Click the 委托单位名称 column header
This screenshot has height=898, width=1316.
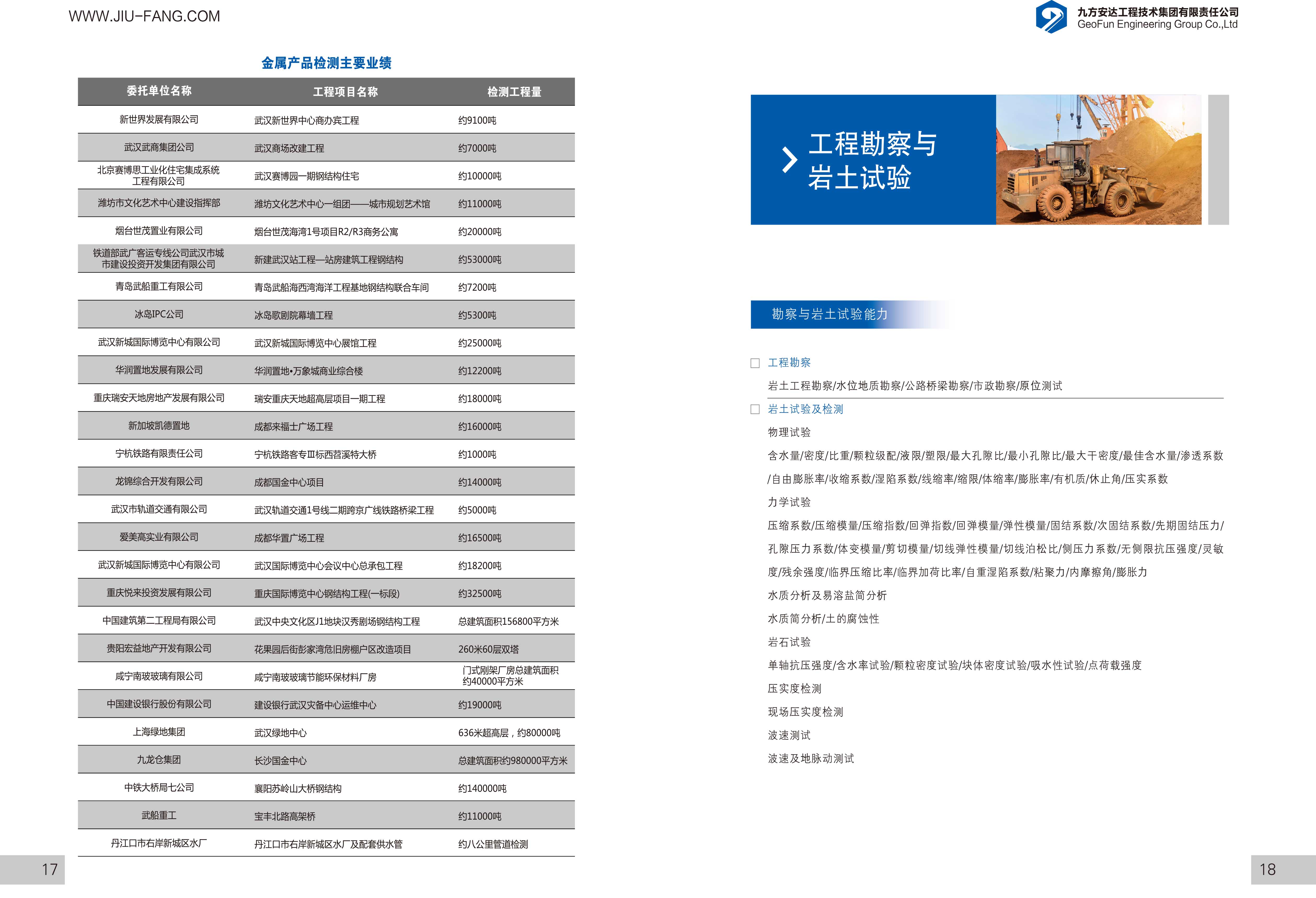click(159, 91)
